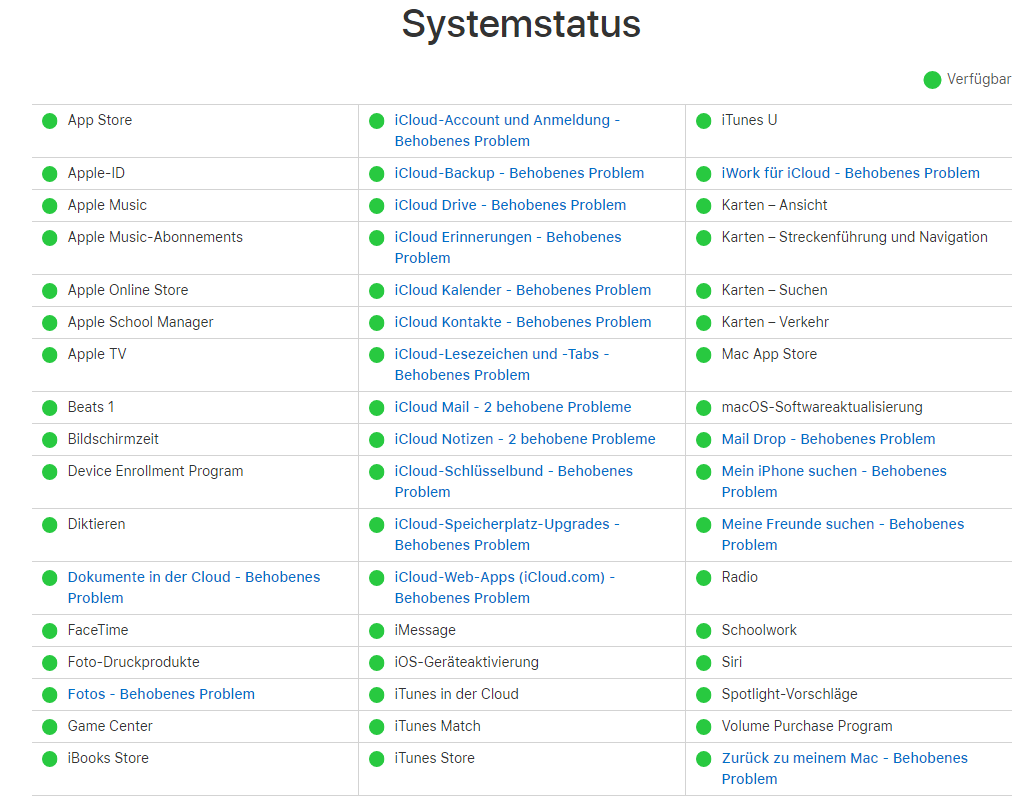The image size is (1025, 801).
Task: Open iCloud-Account und Anmeldung resolved issue link
Action: click(x=507, y=130)
